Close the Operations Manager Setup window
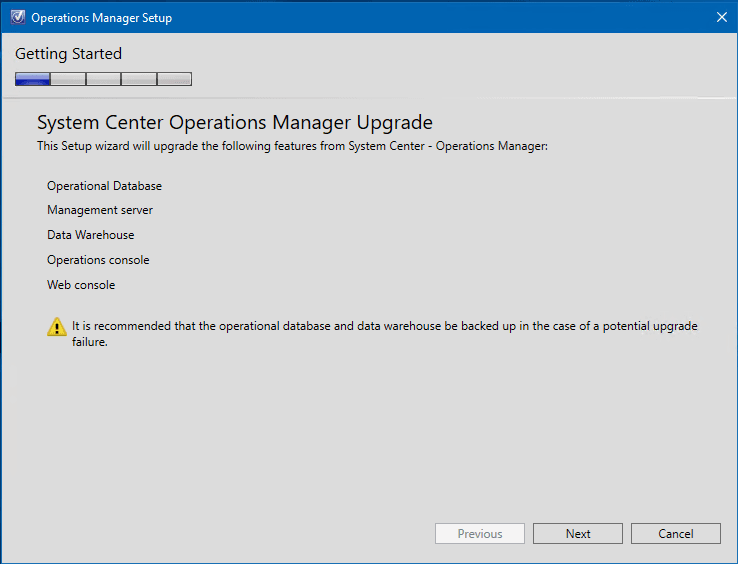This screenshot has width=738, height=564. click(x=722, y=17)
